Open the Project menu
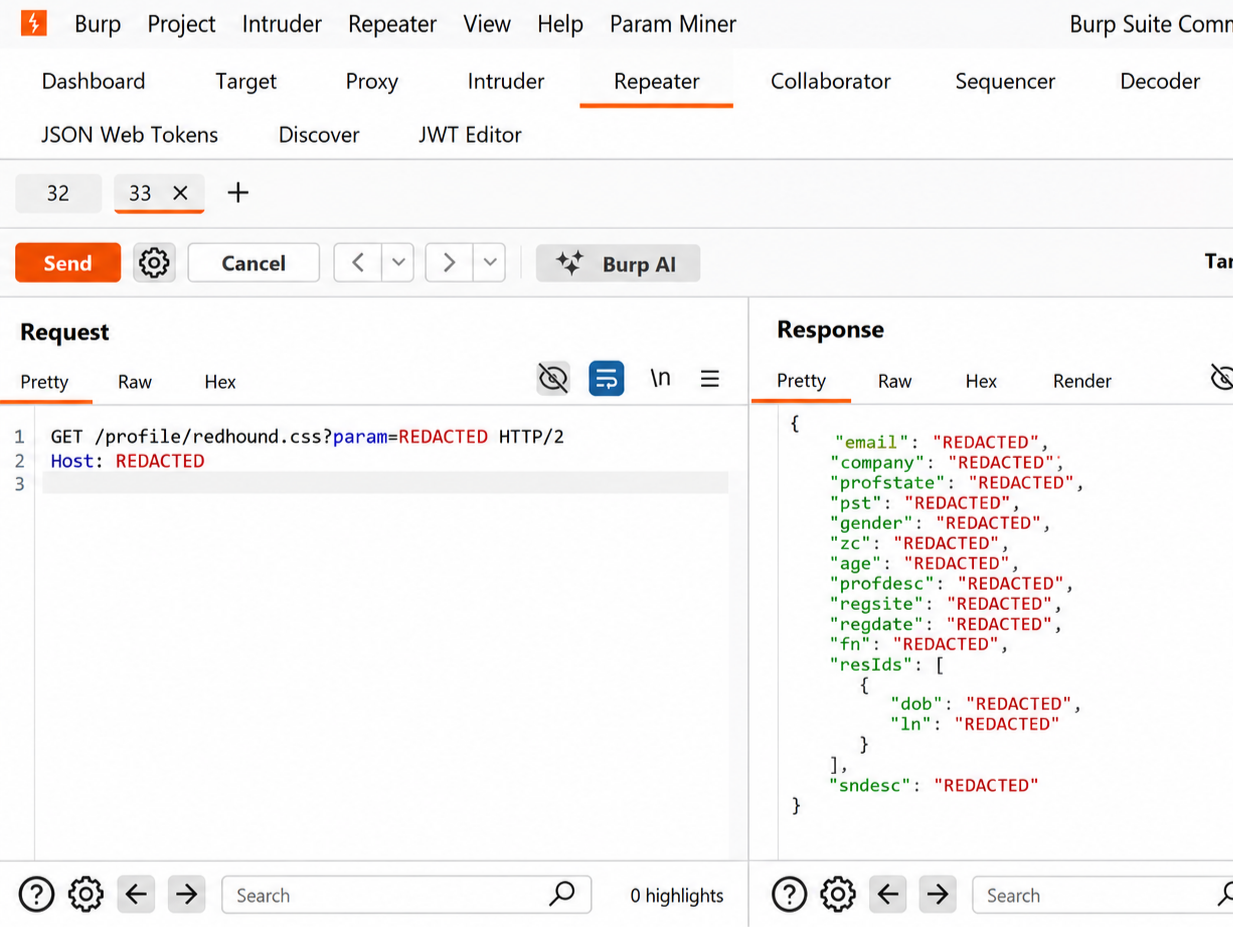The image size is (1233, 927). tap(182, 24)
